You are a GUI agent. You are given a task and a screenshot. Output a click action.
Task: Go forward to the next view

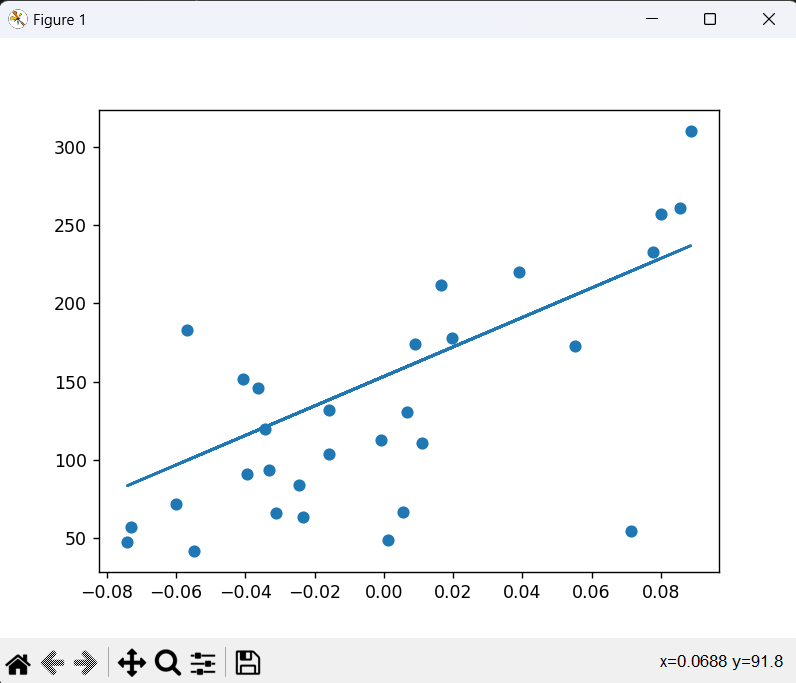86,662
